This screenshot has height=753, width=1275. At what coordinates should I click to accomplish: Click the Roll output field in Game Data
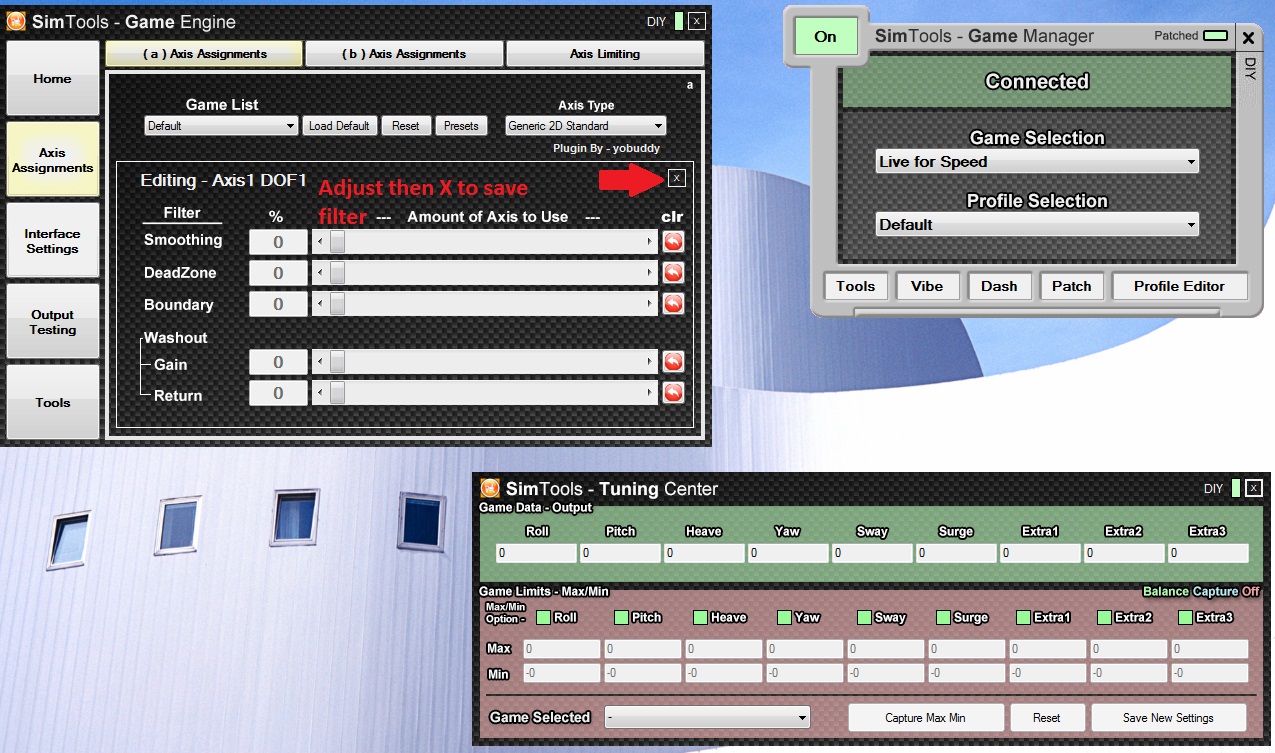coord(536,553)
